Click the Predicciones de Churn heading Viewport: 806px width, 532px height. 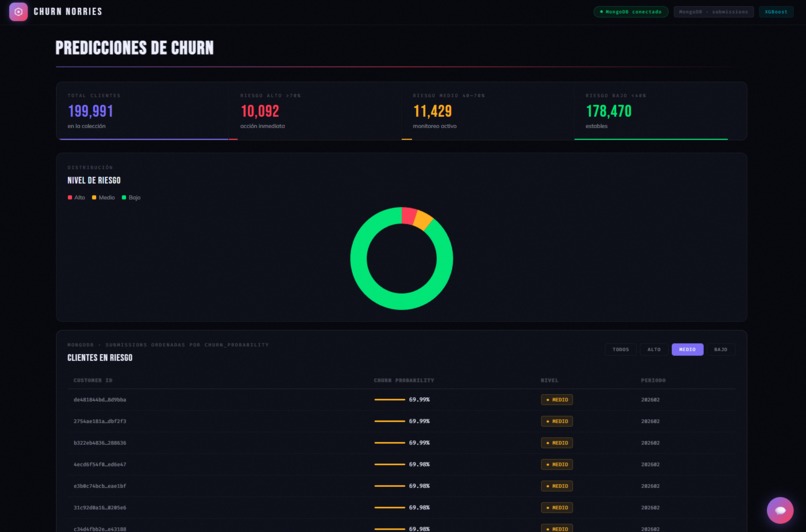tap(135, 48)
